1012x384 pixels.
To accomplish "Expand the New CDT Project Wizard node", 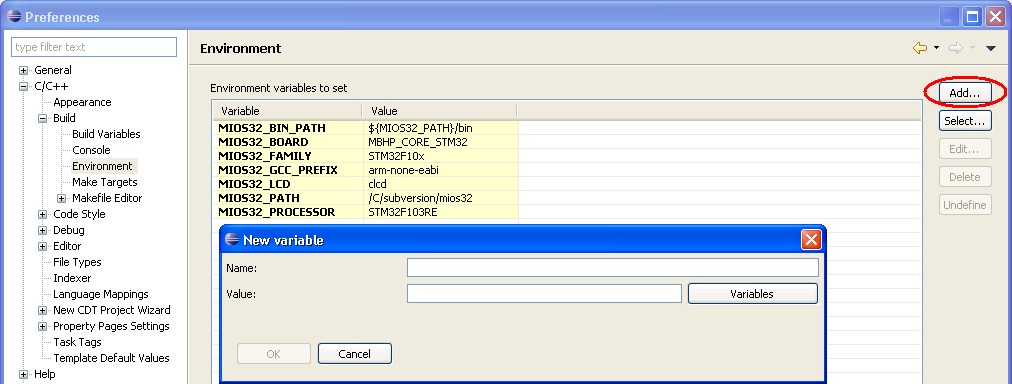I will pyautogui.click(x=43, y=310).
